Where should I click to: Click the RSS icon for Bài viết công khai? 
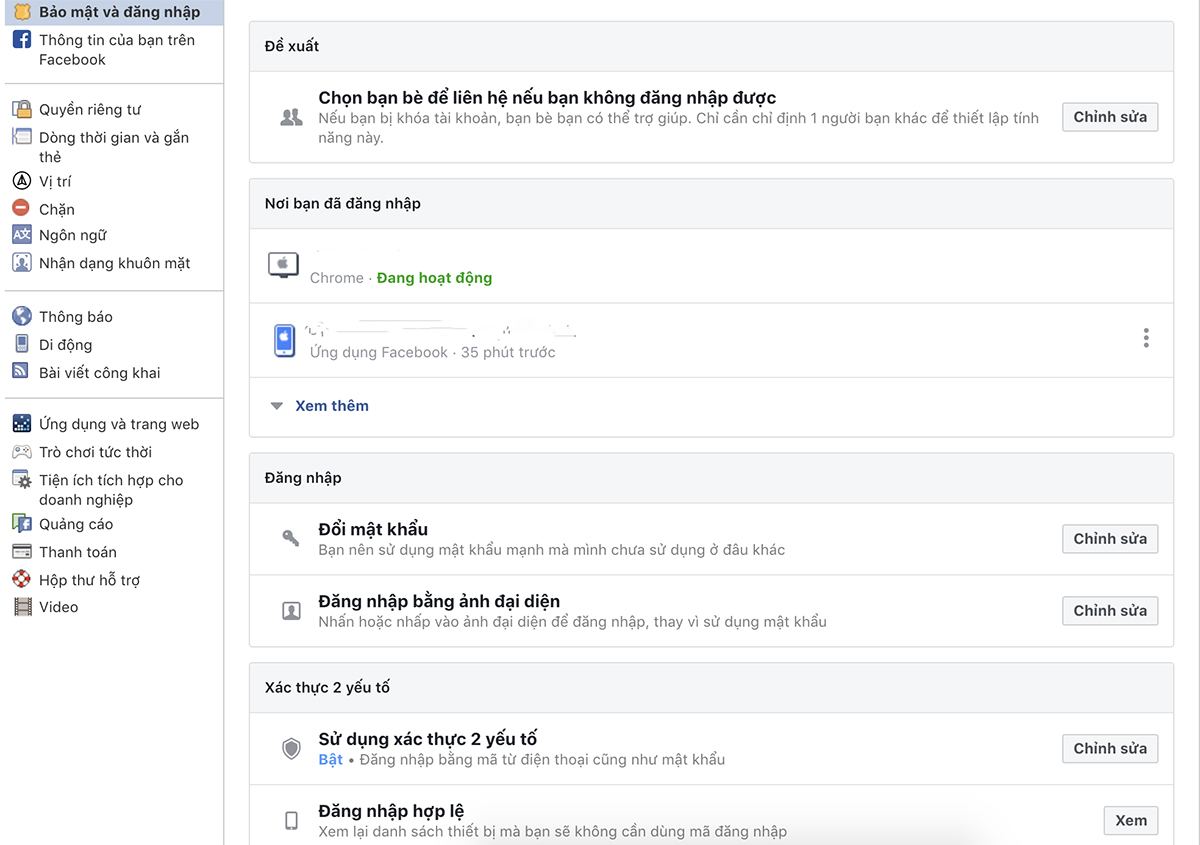click(x=21, y=371)
